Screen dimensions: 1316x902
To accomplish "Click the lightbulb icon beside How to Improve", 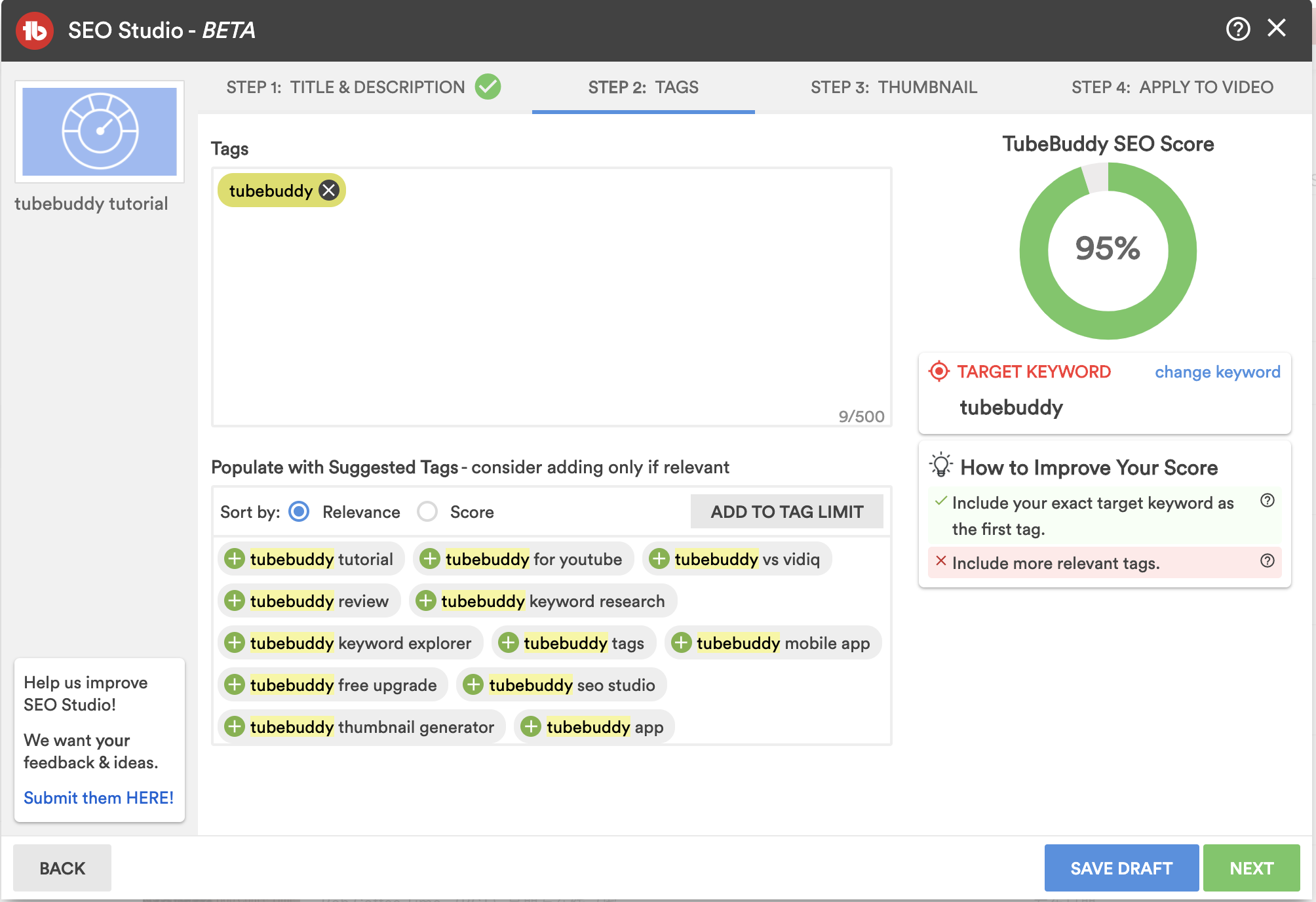I will click(x=941, y=465).
